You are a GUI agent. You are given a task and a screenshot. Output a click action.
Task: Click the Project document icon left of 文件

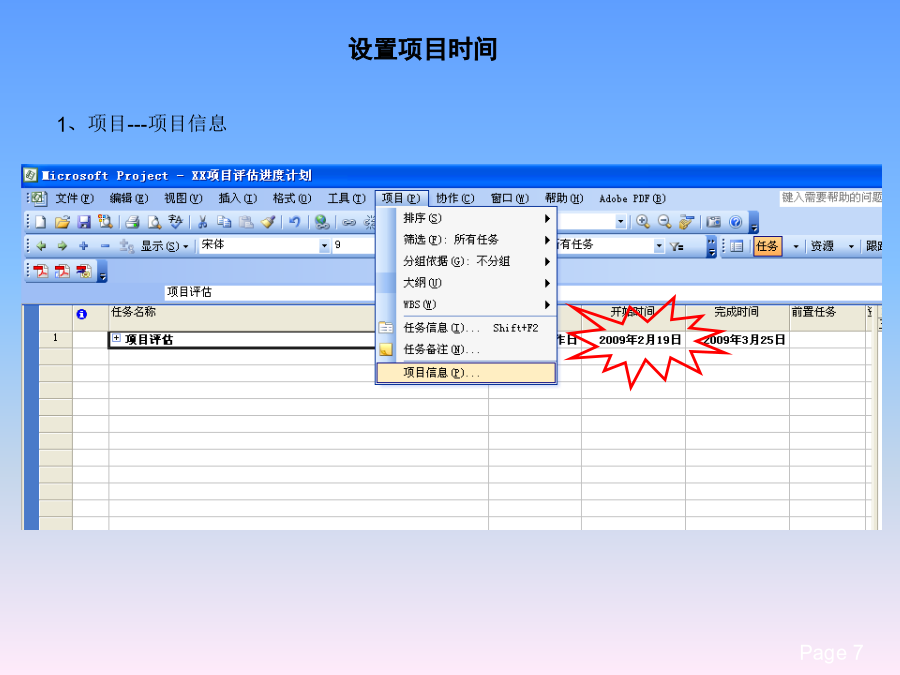coord(38,199)
